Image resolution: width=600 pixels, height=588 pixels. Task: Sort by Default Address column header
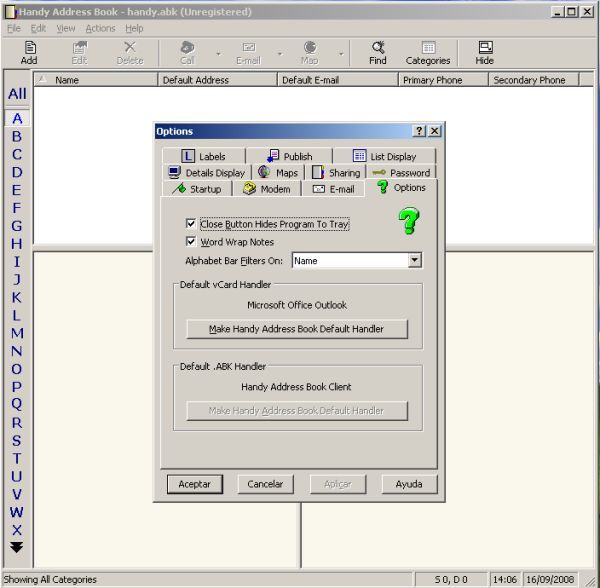pyautogui.click(x=217, y=80)
